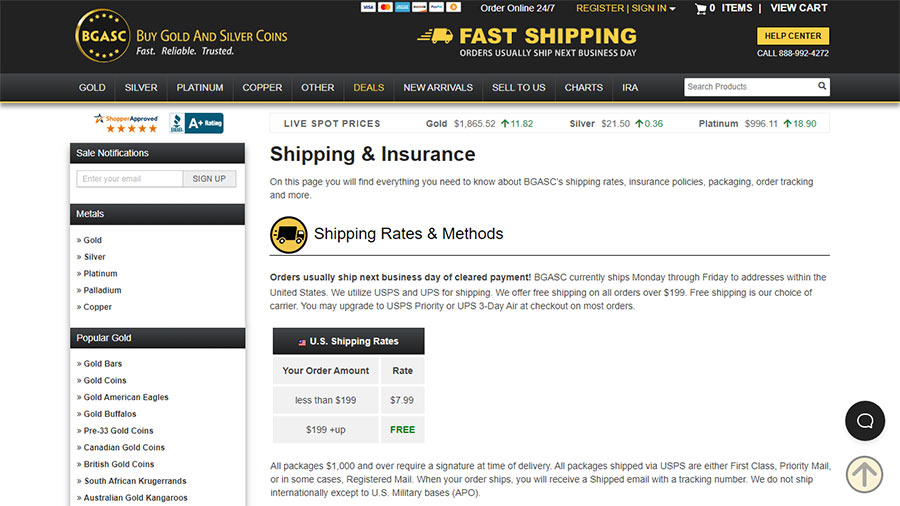Open the Shopper Approved rating badge
The height and width of the screenshot is (506, 900).
pyautogui.click(x=126, y=123)
